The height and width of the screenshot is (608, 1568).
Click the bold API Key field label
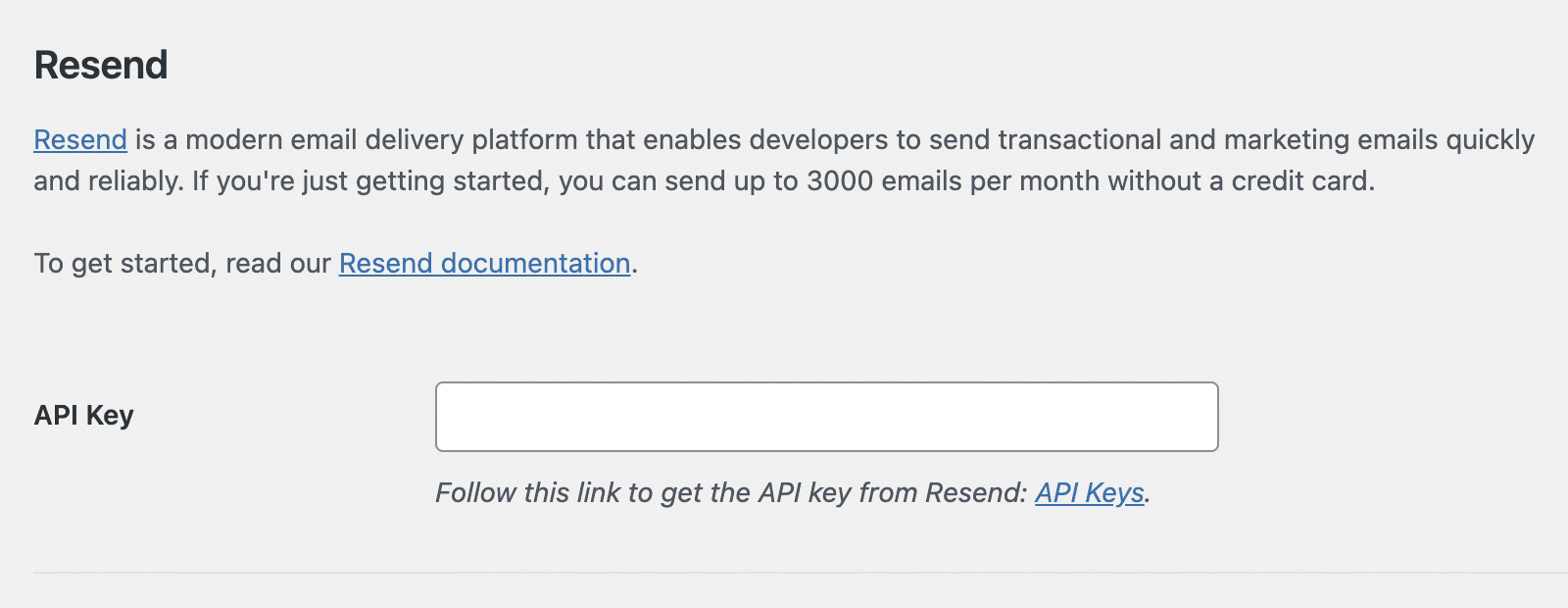84,416
